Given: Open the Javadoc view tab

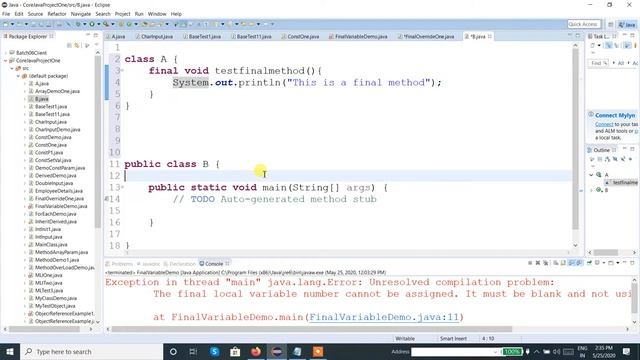Looking at the screenshot, I should click(149, 264).
